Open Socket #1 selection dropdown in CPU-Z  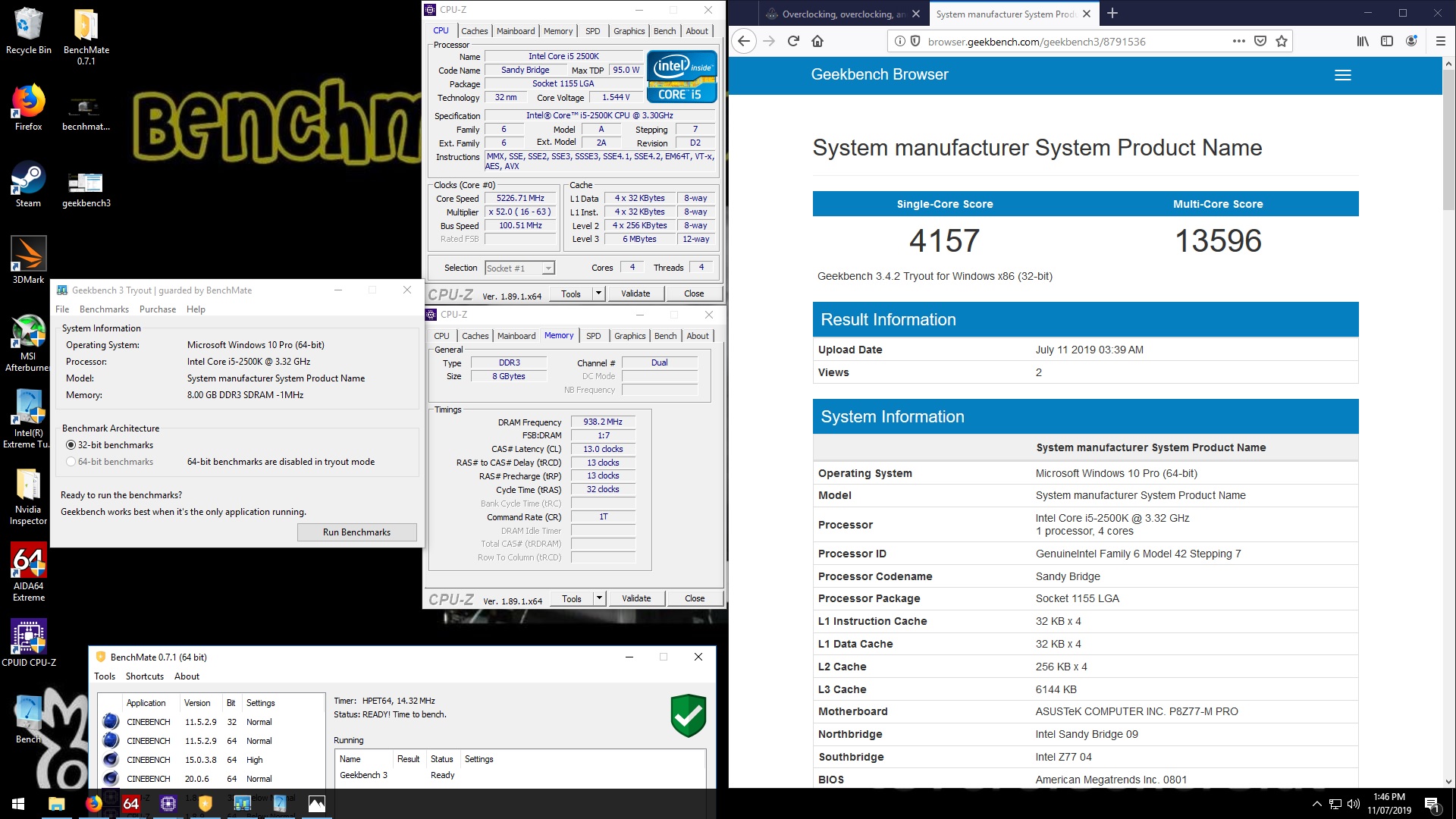coord(519,268)
